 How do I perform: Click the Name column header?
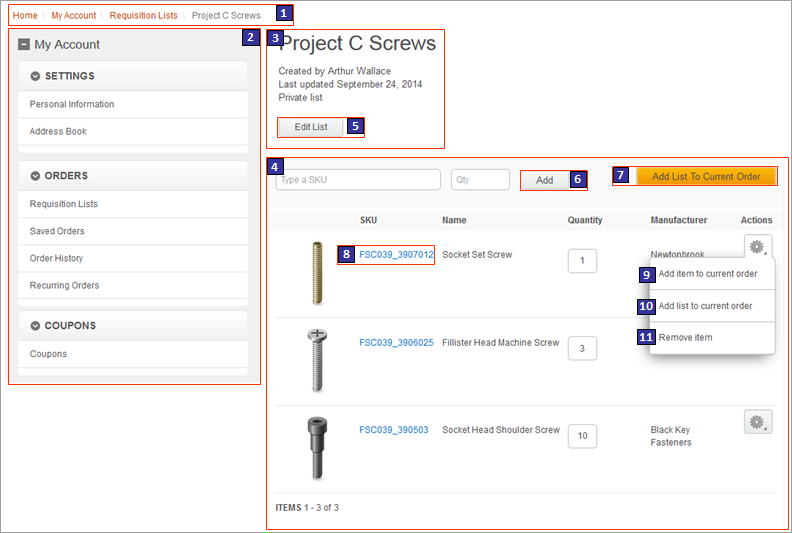pyautogui.click(x=454, y=220)
